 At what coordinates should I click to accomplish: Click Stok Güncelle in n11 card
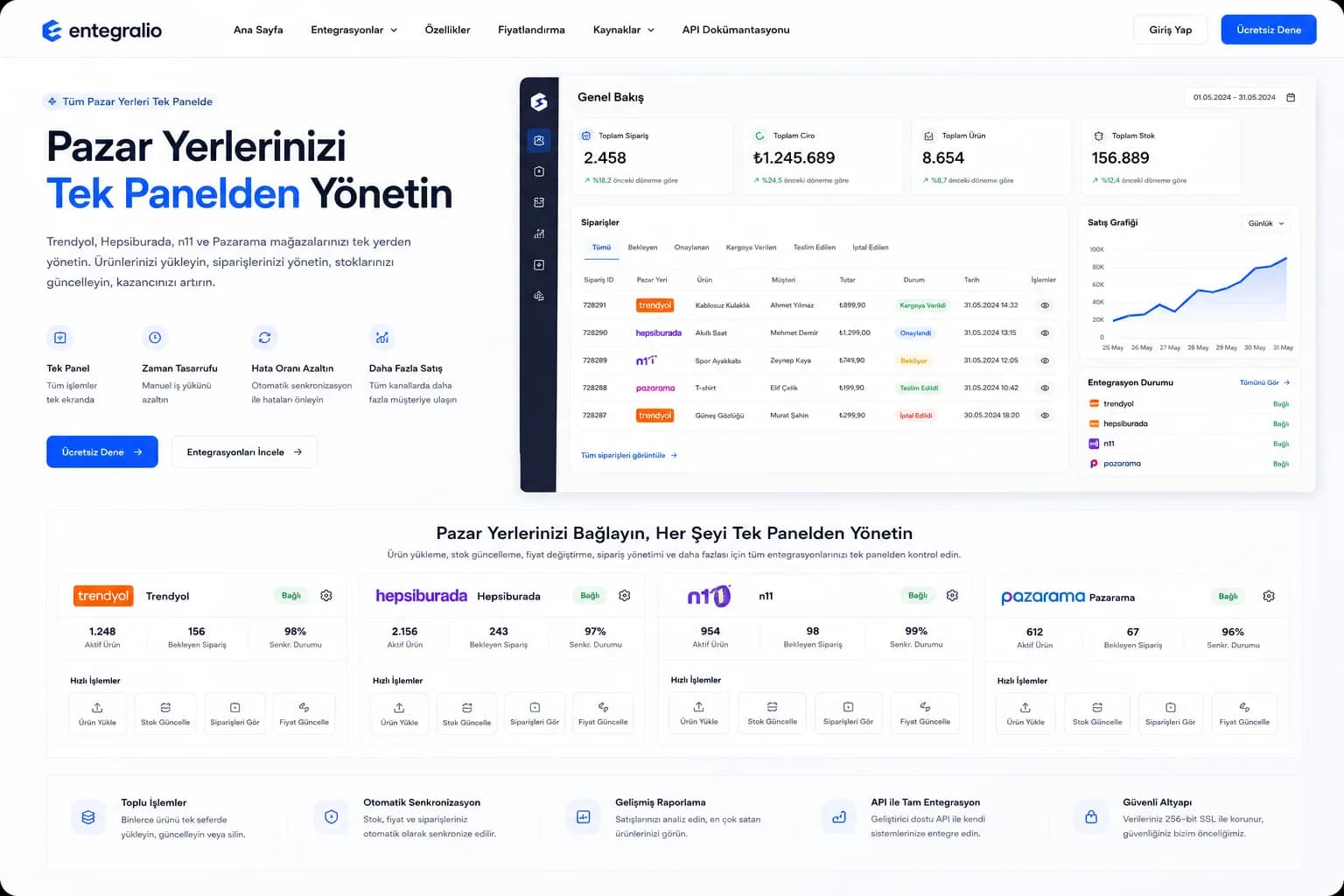tap(773, 713)
